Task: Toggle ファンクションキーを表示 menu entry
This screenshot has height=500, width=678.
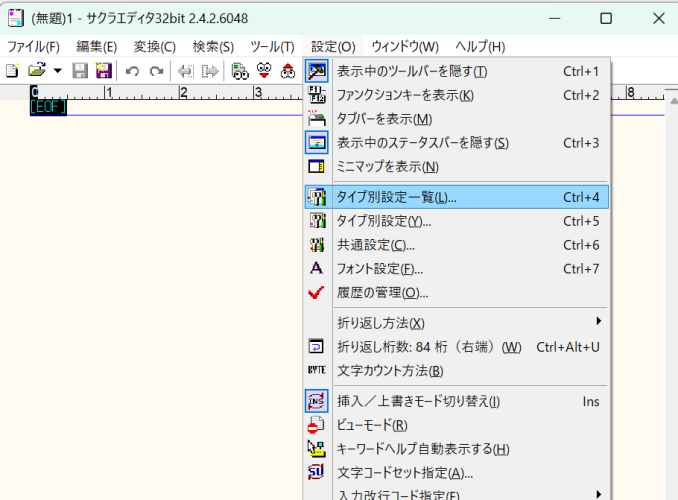Action: 457,95
